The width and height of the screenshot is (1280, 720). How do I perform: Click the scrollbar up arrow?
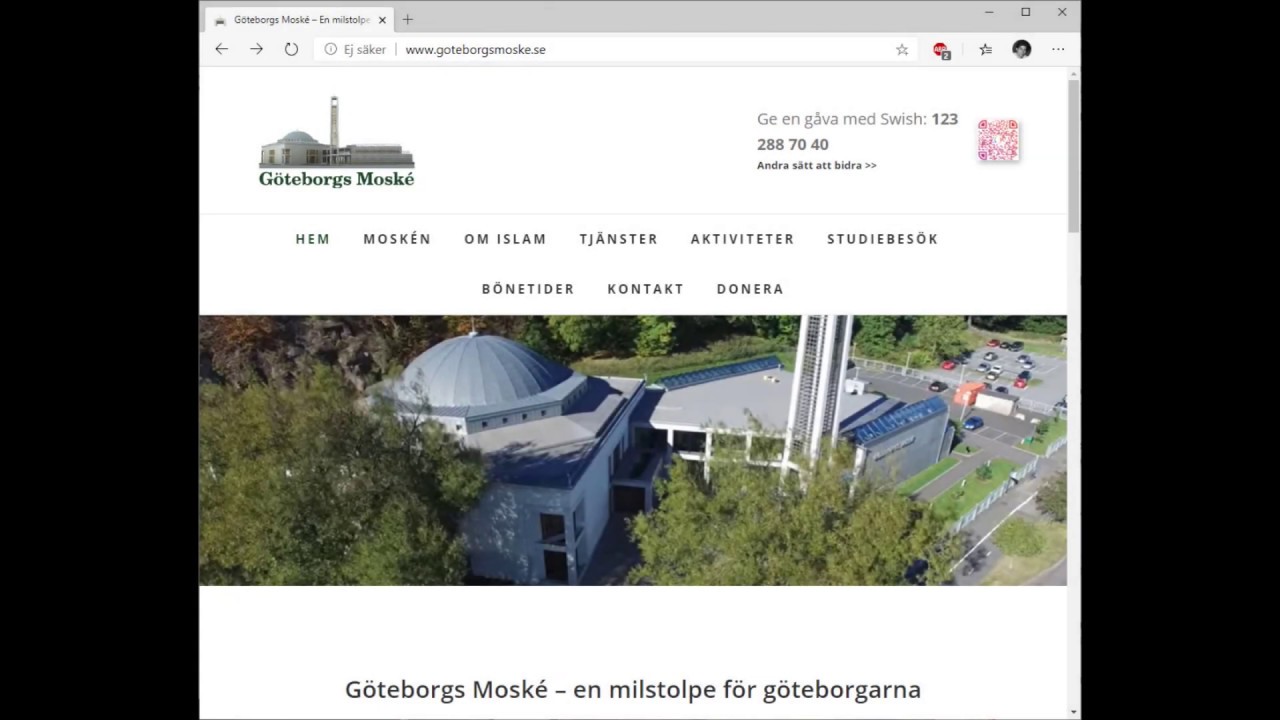1074,73
